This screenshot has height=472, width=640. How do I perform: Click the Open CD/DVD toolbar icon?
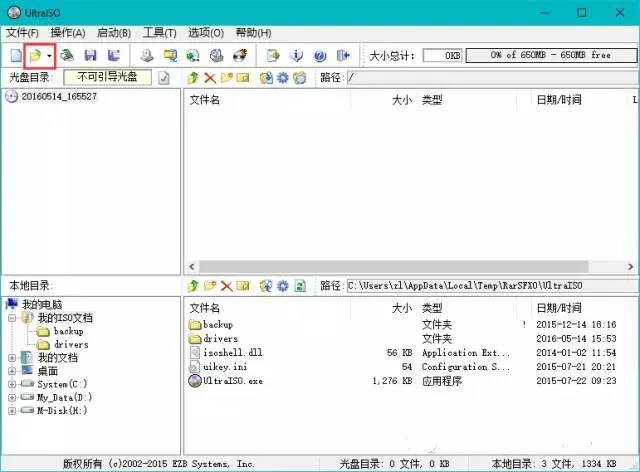click(x=67, y=55)
